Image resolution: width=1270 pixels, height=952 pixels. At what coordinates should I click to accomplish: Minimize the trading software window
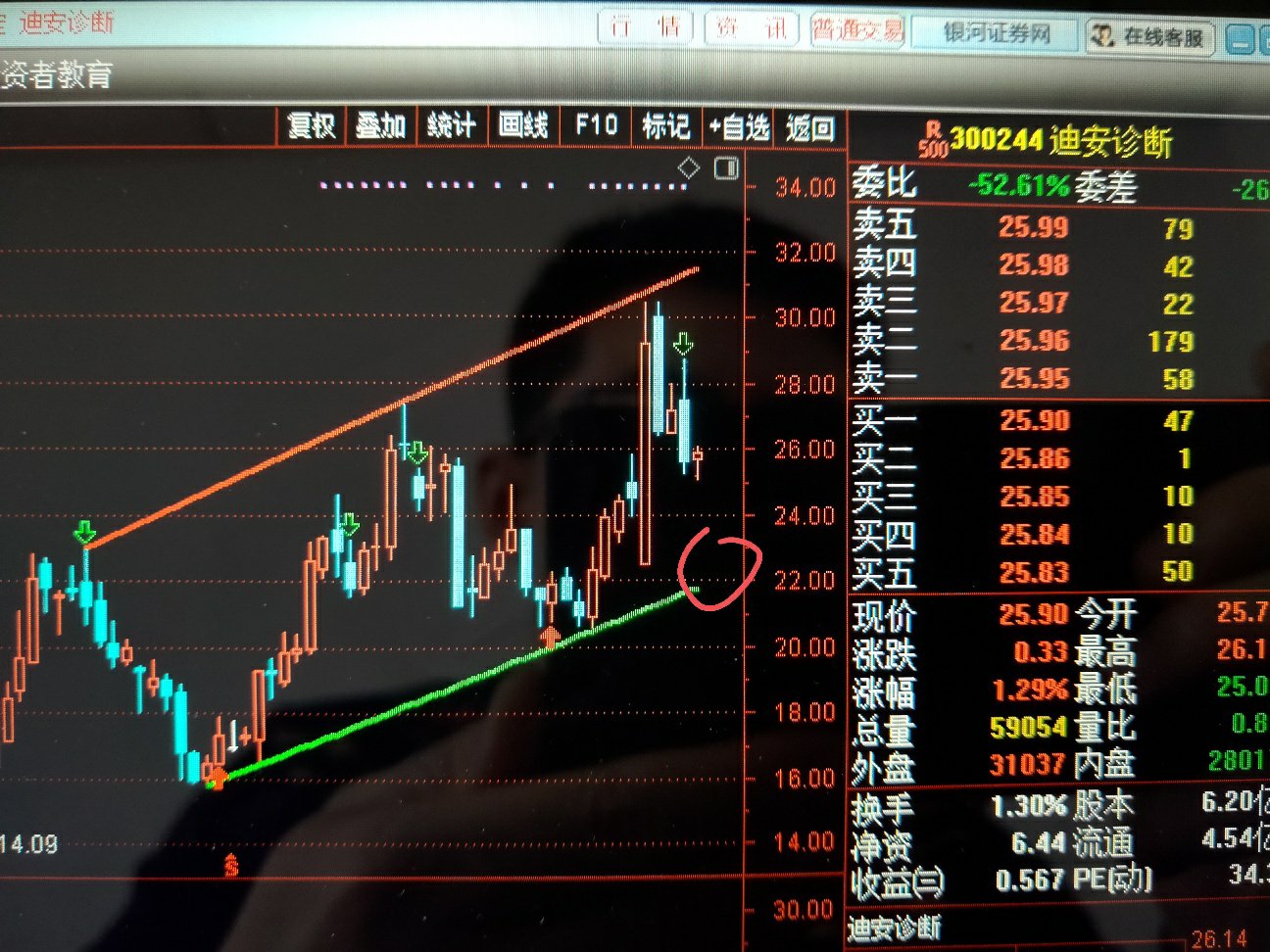click(1242, 41)
